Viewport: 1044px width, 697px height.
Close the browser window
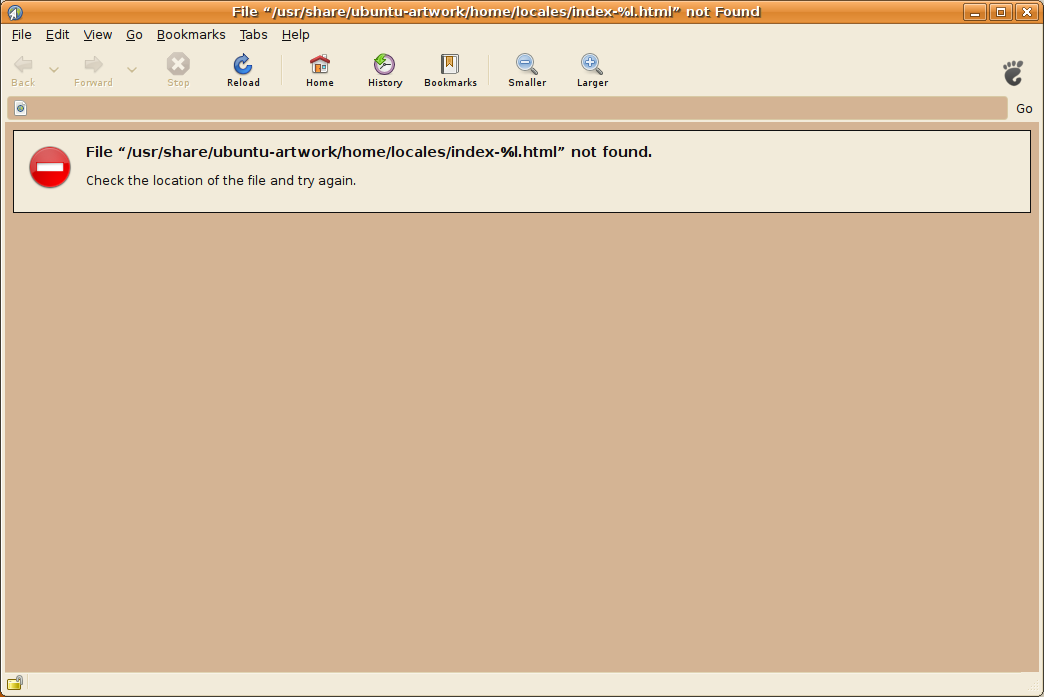1027,12
